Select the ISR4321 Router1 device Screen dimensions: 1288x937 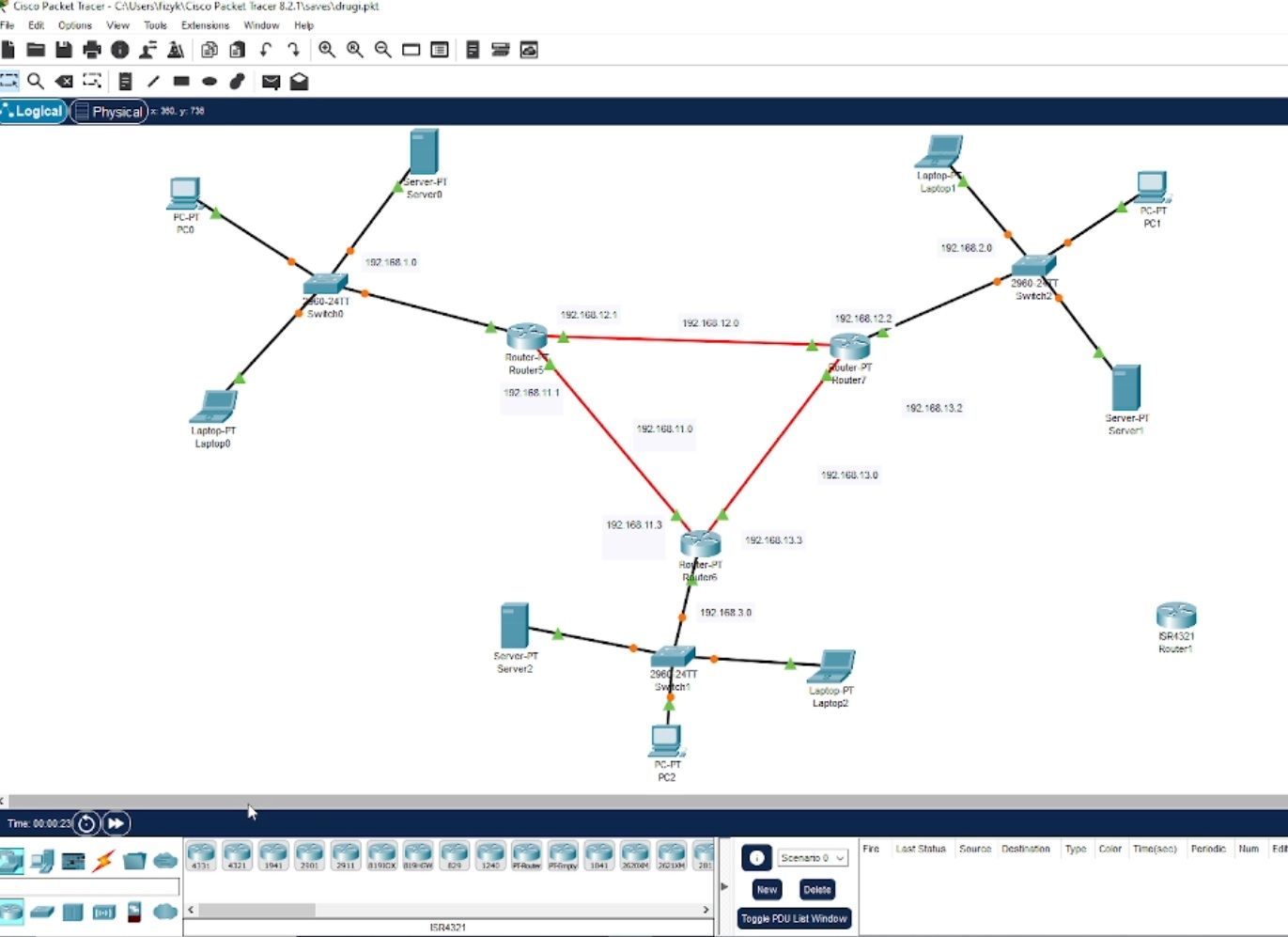[1176, 616]
